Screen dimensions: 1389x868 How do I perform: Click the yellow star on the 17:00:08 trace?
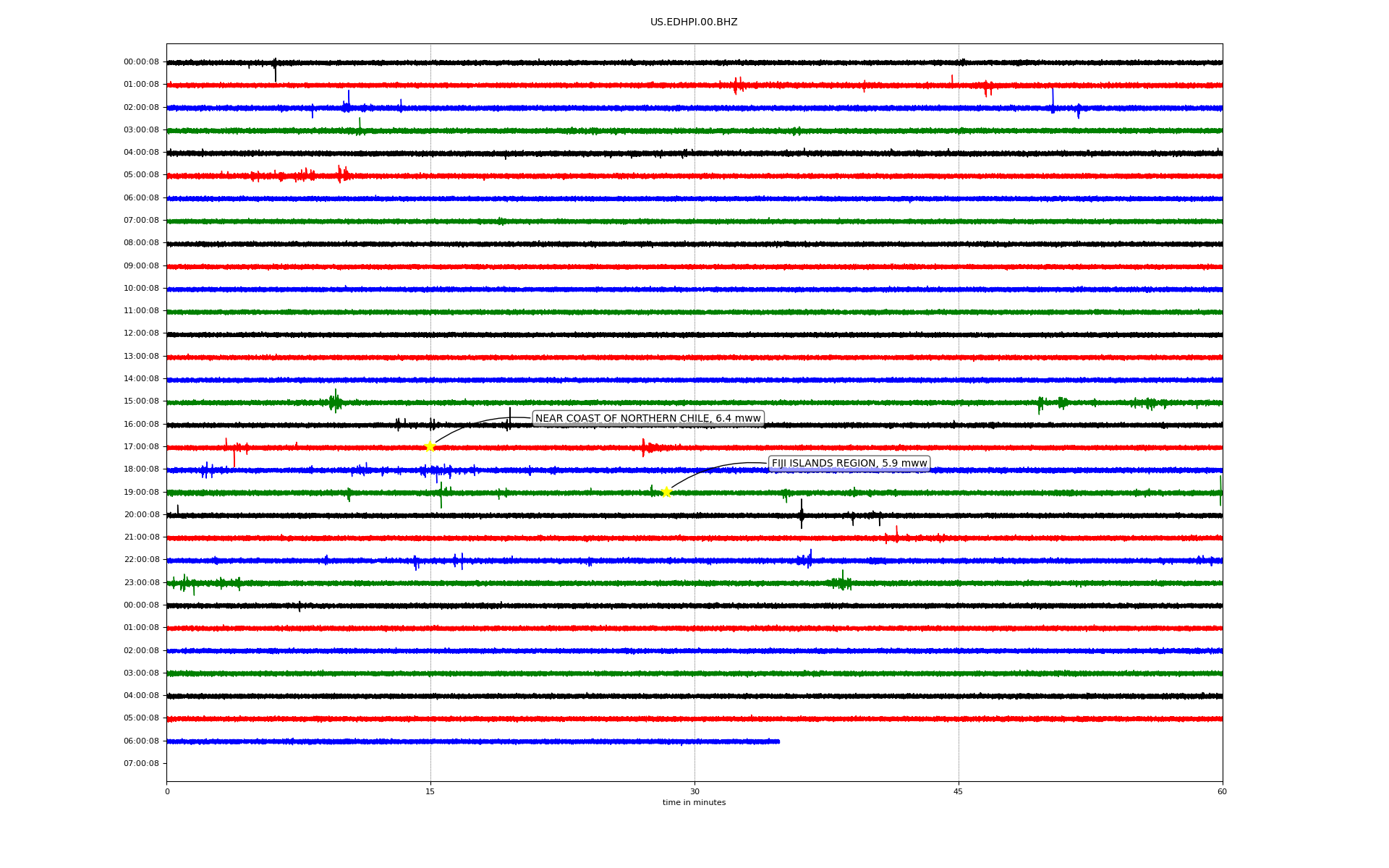tap(430, 446)
